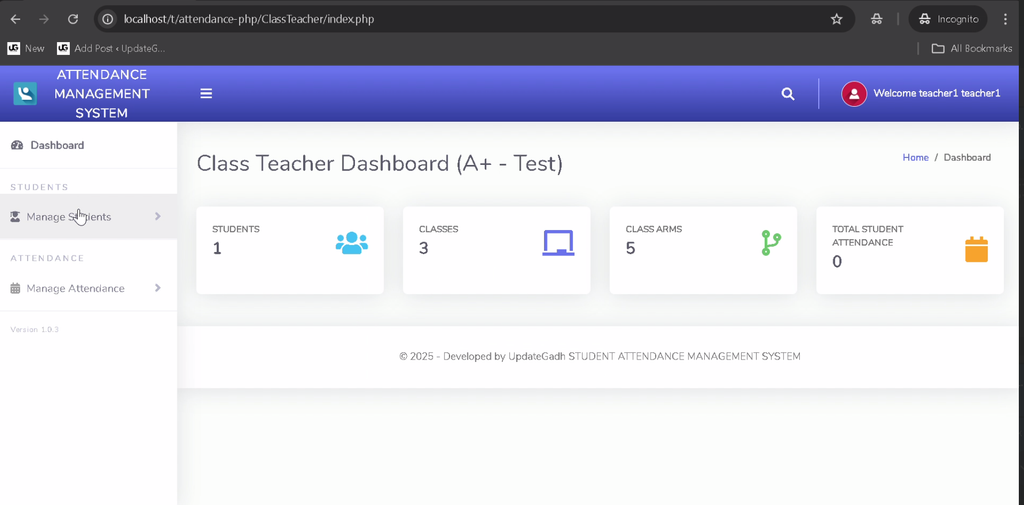Click the attendance count value 0

(x=837, y=262)
